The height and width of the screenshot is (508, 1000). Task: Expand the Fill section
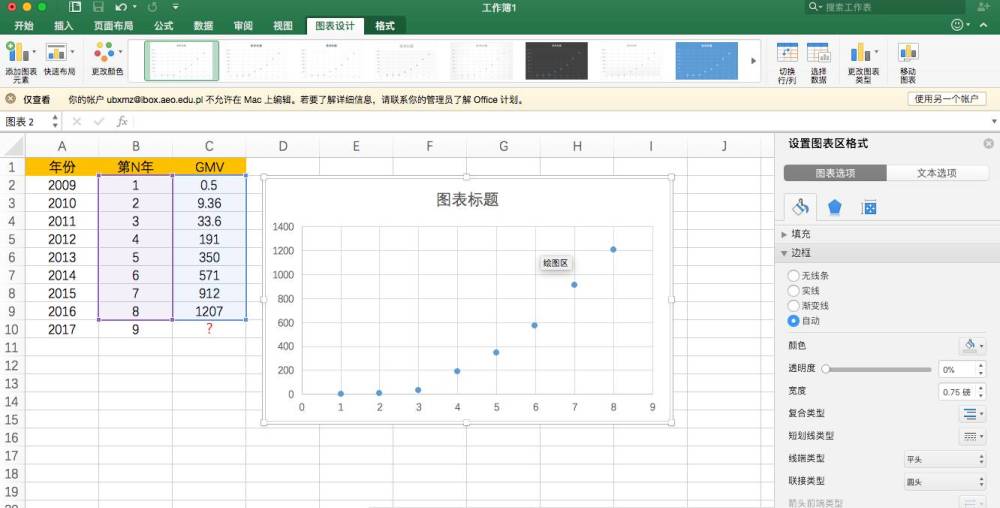(x=784, y=235)
